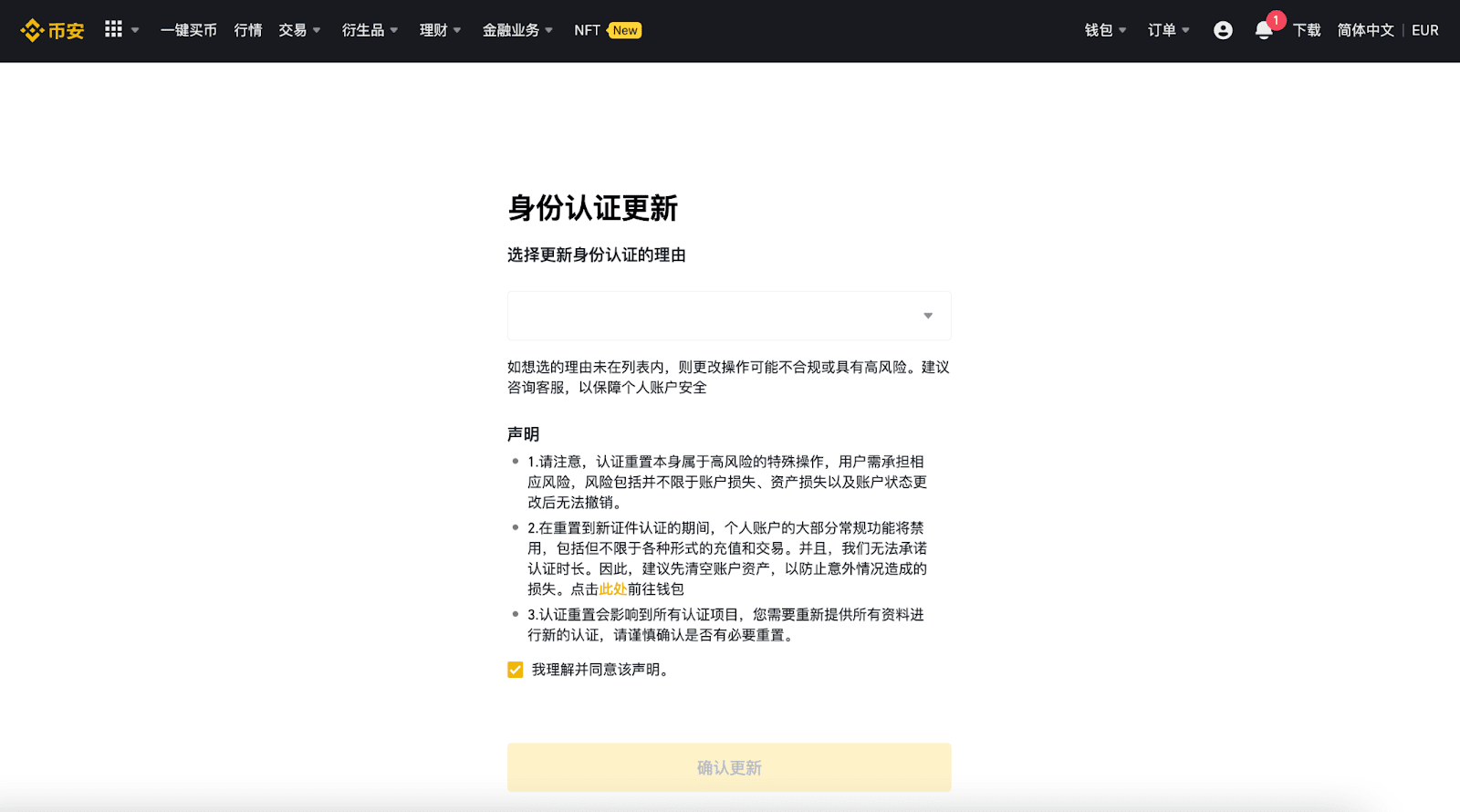Image resolution: width=1460 pixels, height=812 pixels.
Task: Expand the 理财 dropdown
Action: [440, 30]
